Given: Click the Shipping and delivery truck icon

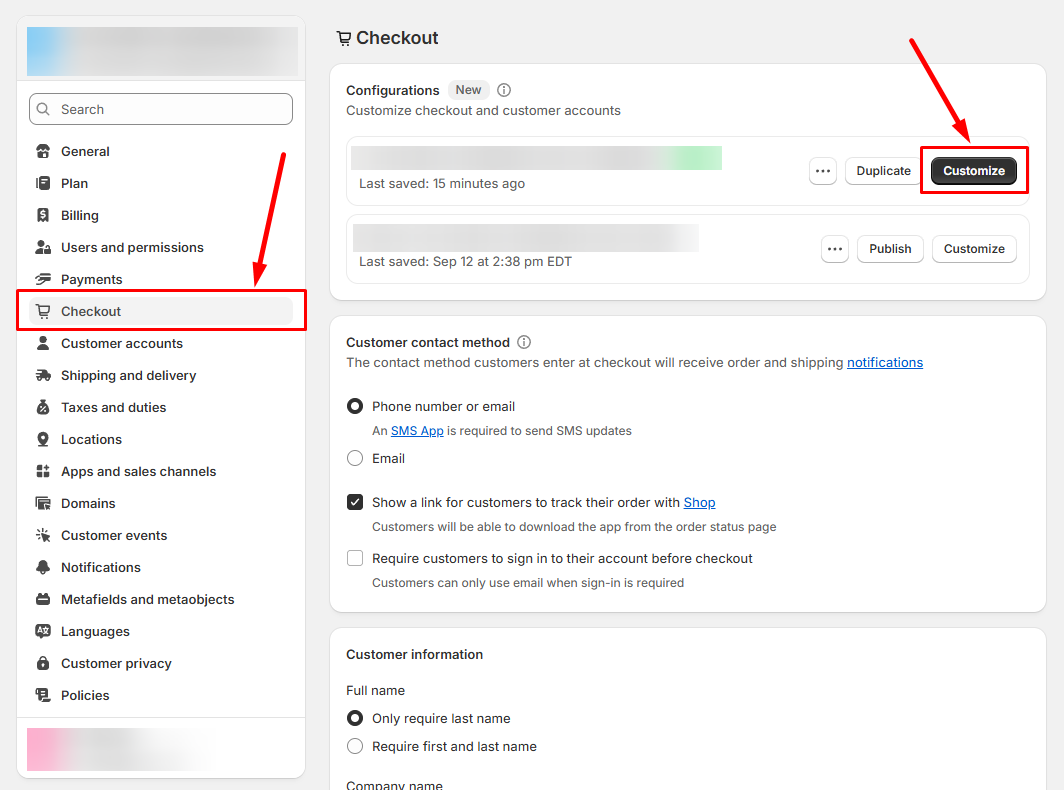Looking at the screenshot, I should click(43, 376).
